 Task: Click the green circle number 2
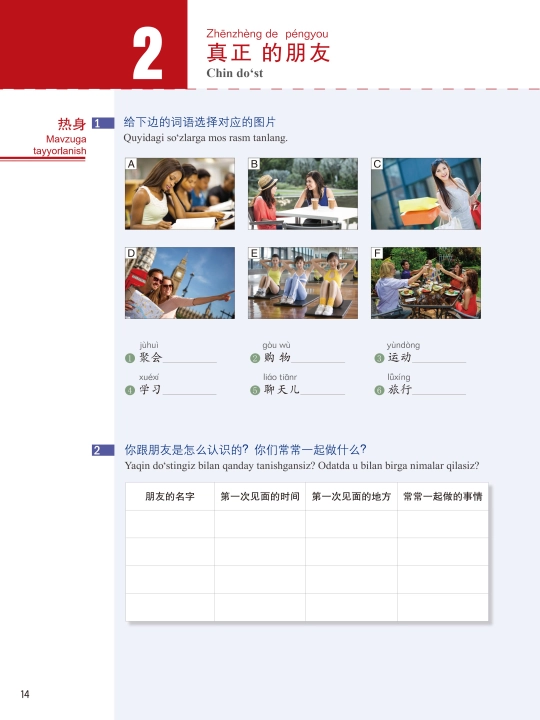click(255, 358)
